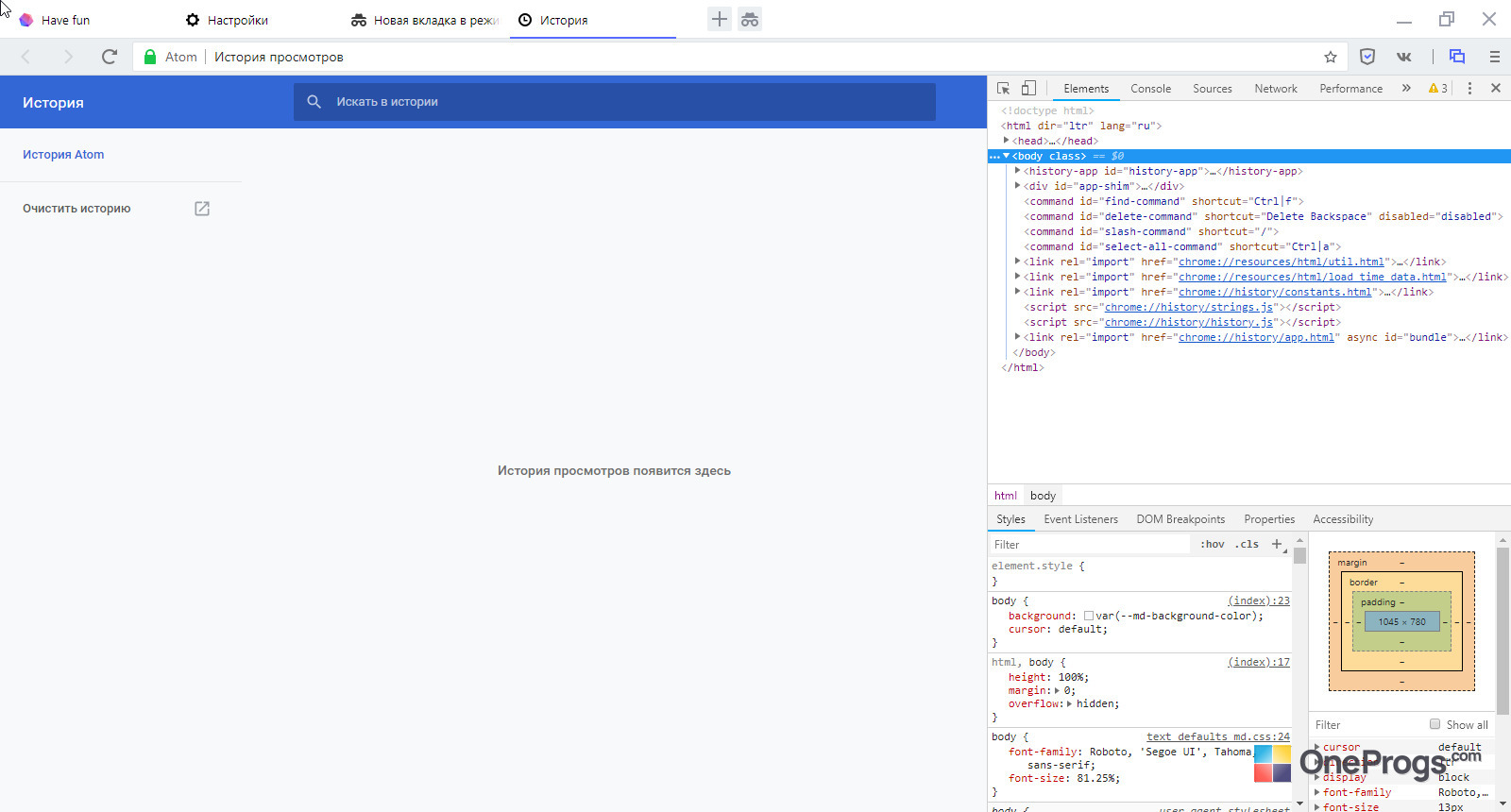Click the external link icon beside Очистить историю
Screen dimensions: 1511x812
click(202, 209)
